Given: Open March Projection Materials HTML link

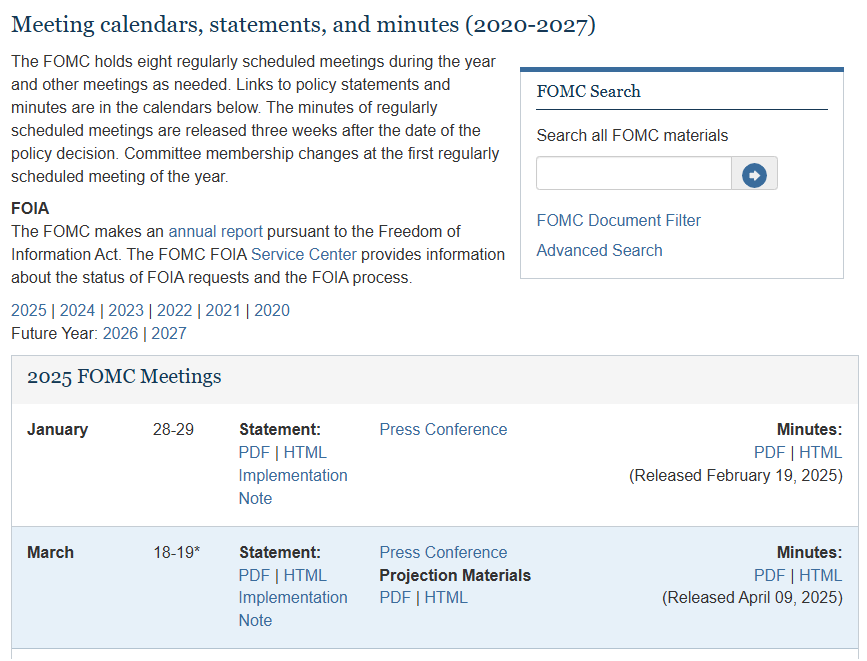Looking at the screenshot, I should (x=446, y=597).
